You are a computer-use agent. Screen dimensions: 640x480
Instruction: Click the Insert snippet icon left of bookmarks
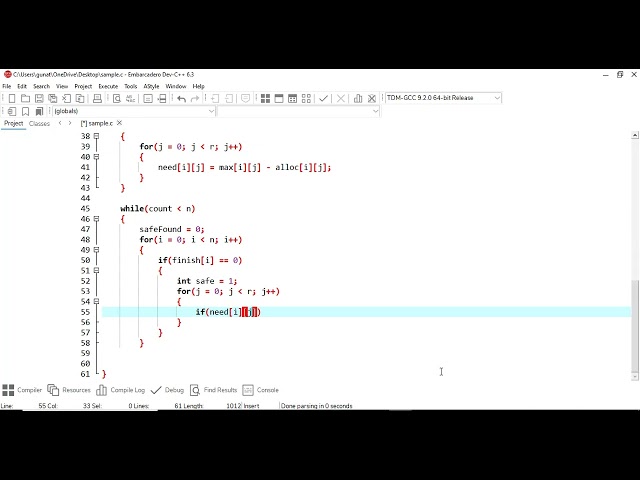(x=12, y=111)
